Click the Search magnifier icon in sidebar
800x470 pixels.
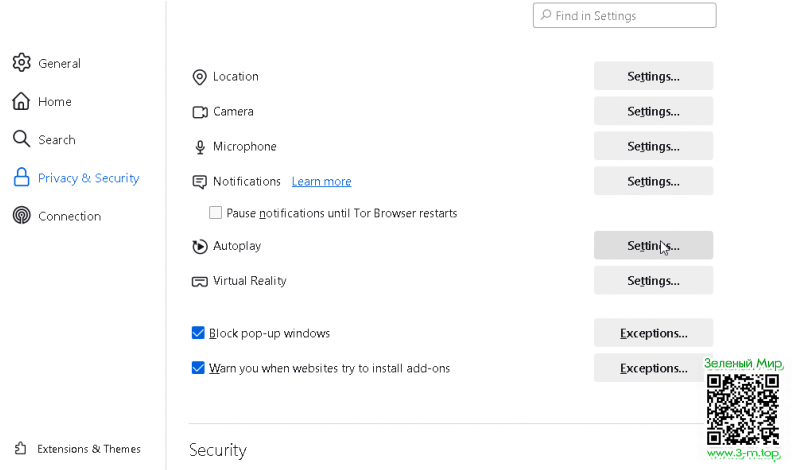tap(21, 139)
